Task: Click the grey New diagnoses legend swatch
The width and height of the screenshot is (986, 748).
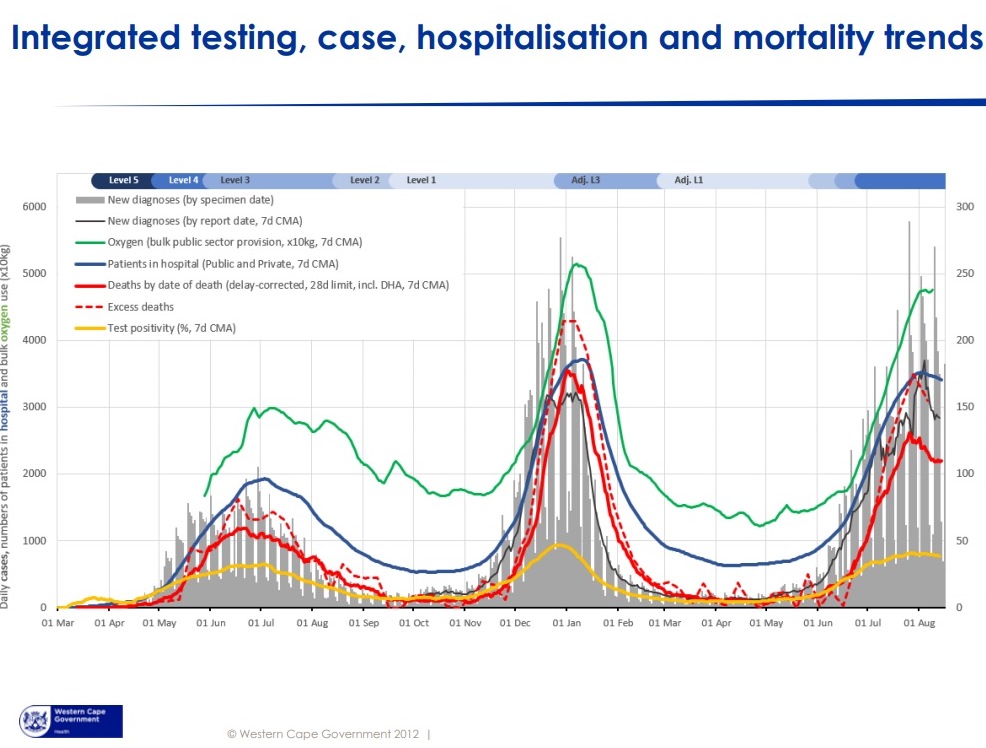Action: (x=90, y=201)
